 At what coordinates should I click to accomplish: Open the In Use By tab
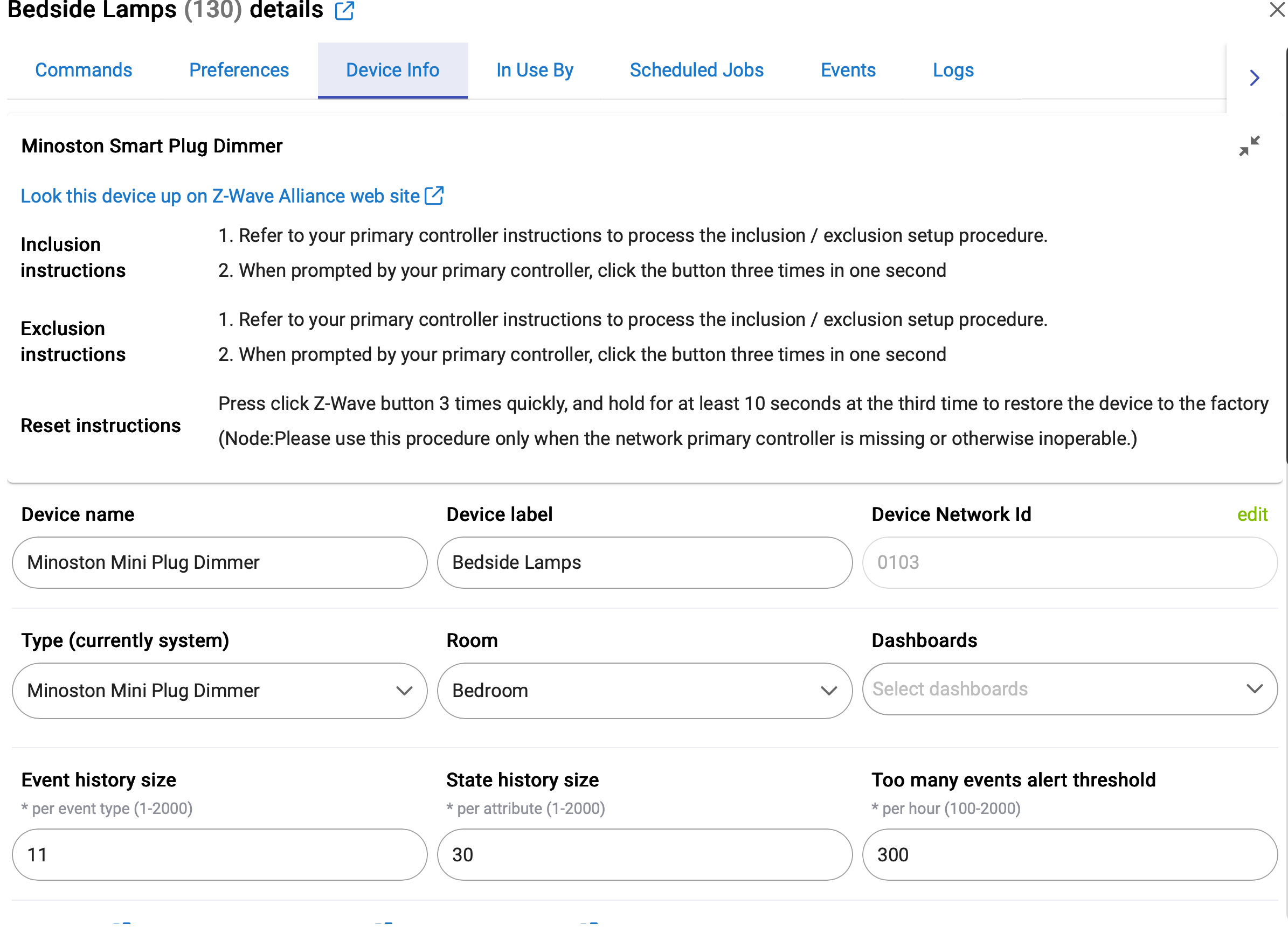(535, 71)
